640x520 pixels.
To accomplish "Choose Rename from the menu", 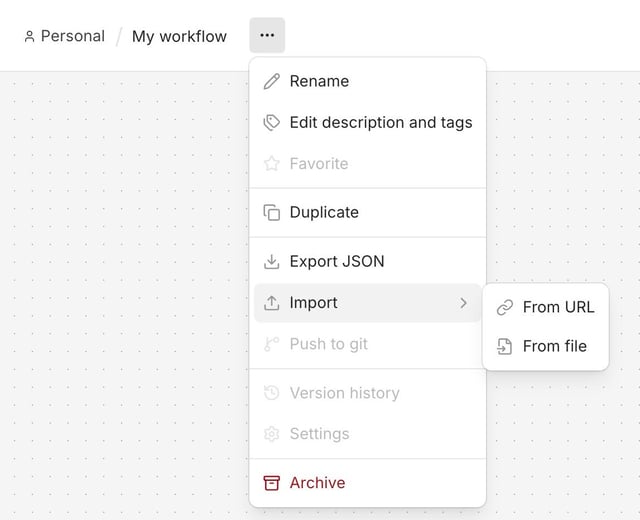I will tap(367, 81).
